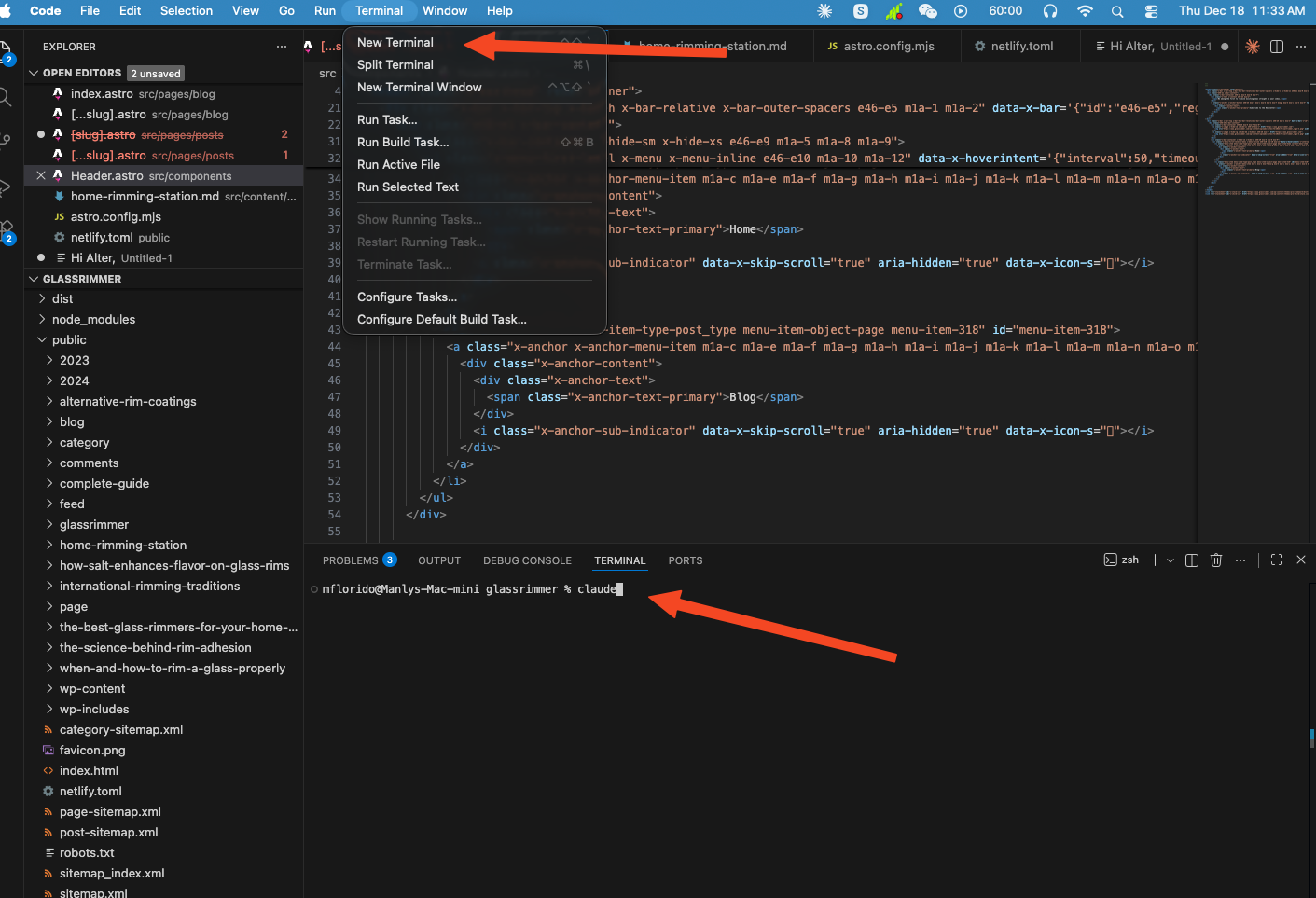The width and height of the screenshot is (1316, 898).
Task: Open Spotlight search in menu bar
Action: click(1117, 10)
